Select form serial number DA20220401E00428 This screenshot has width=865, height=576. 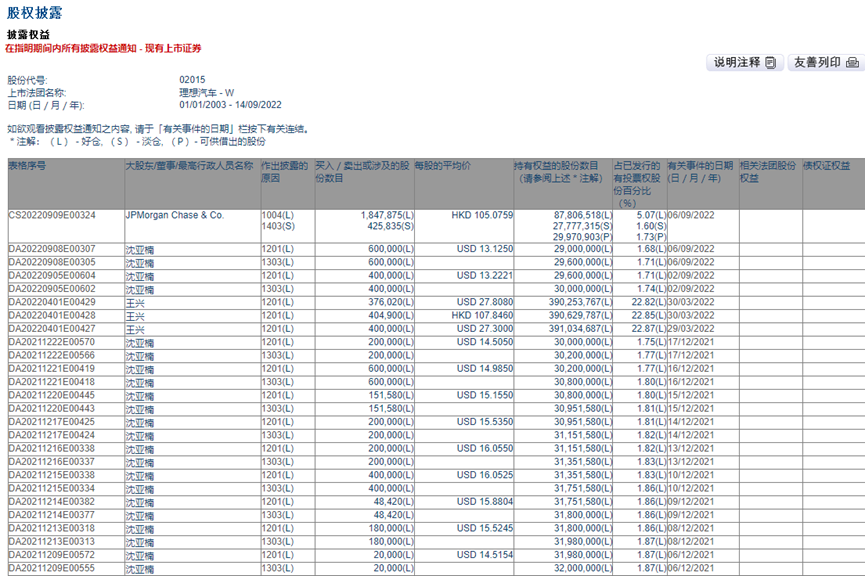pos(52,315)
